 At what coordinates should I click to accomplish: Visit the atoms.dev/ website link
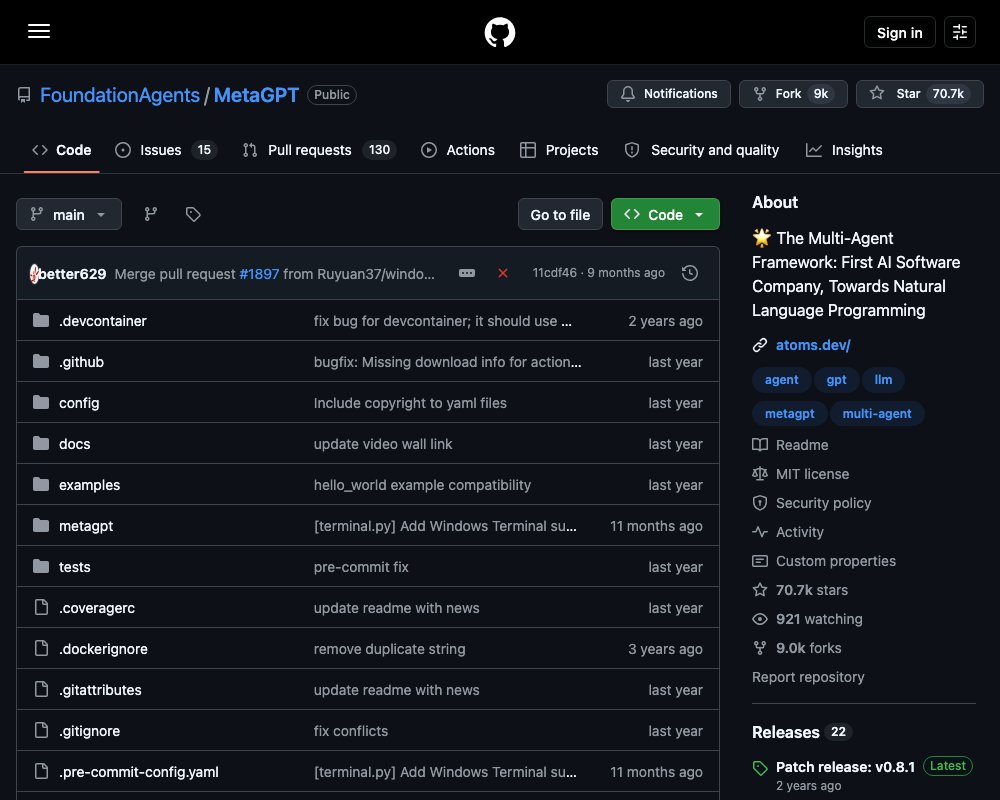[812, 345]
